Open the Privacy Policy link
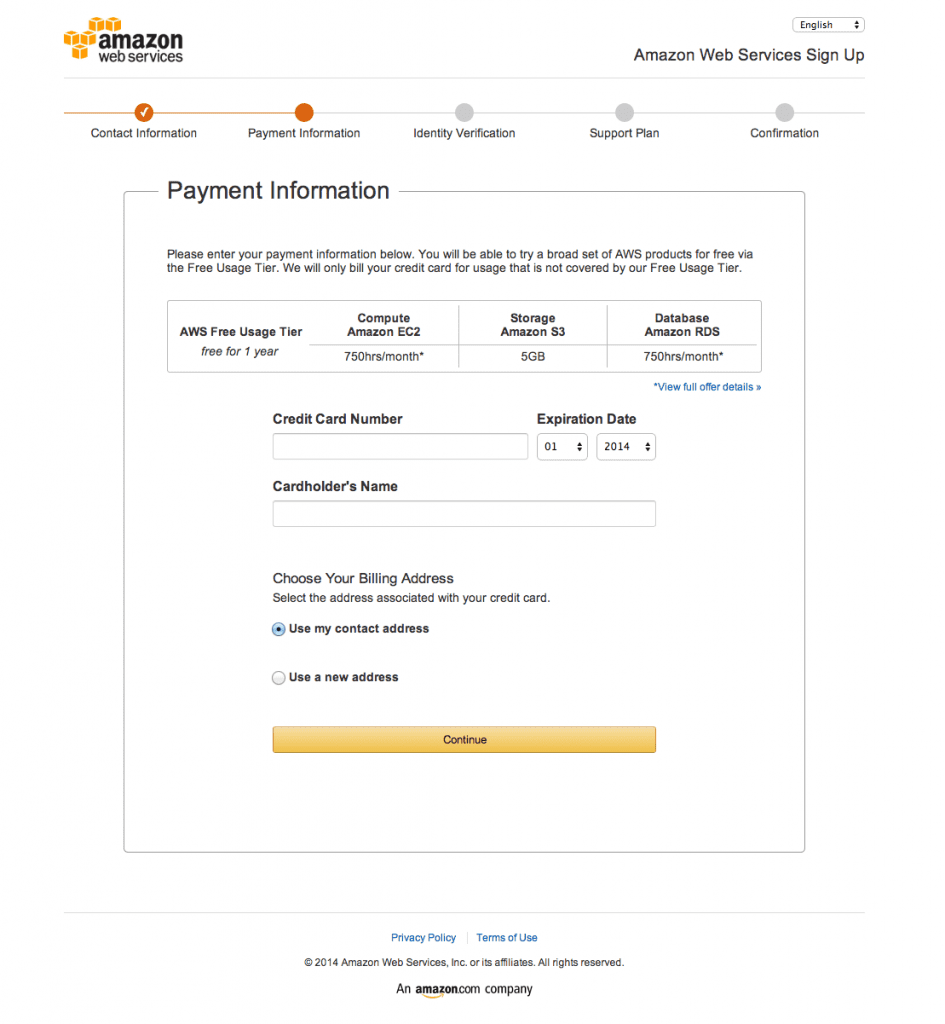Image resolution: width=945 pixels, height=1024 pixels. click(423, 937)
